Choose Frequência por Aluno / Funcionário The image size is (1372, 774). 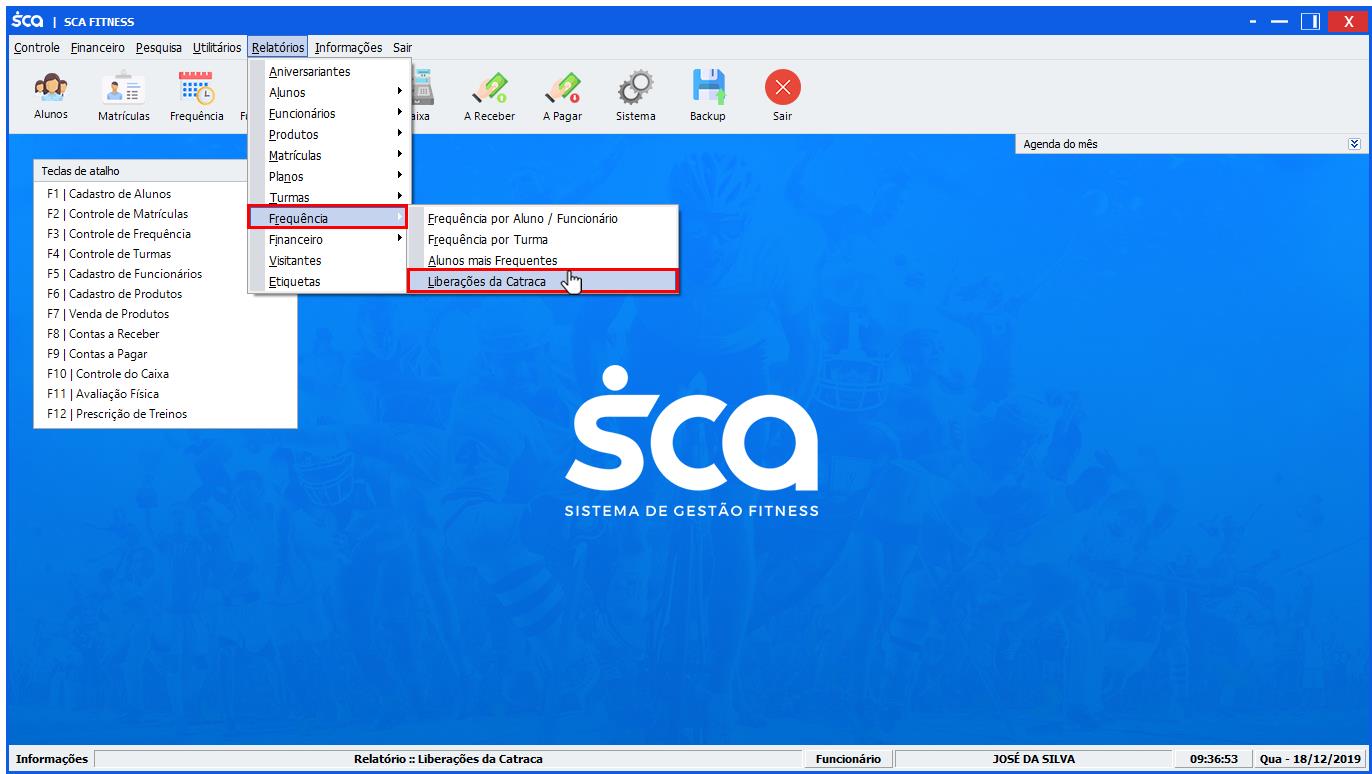543,218
